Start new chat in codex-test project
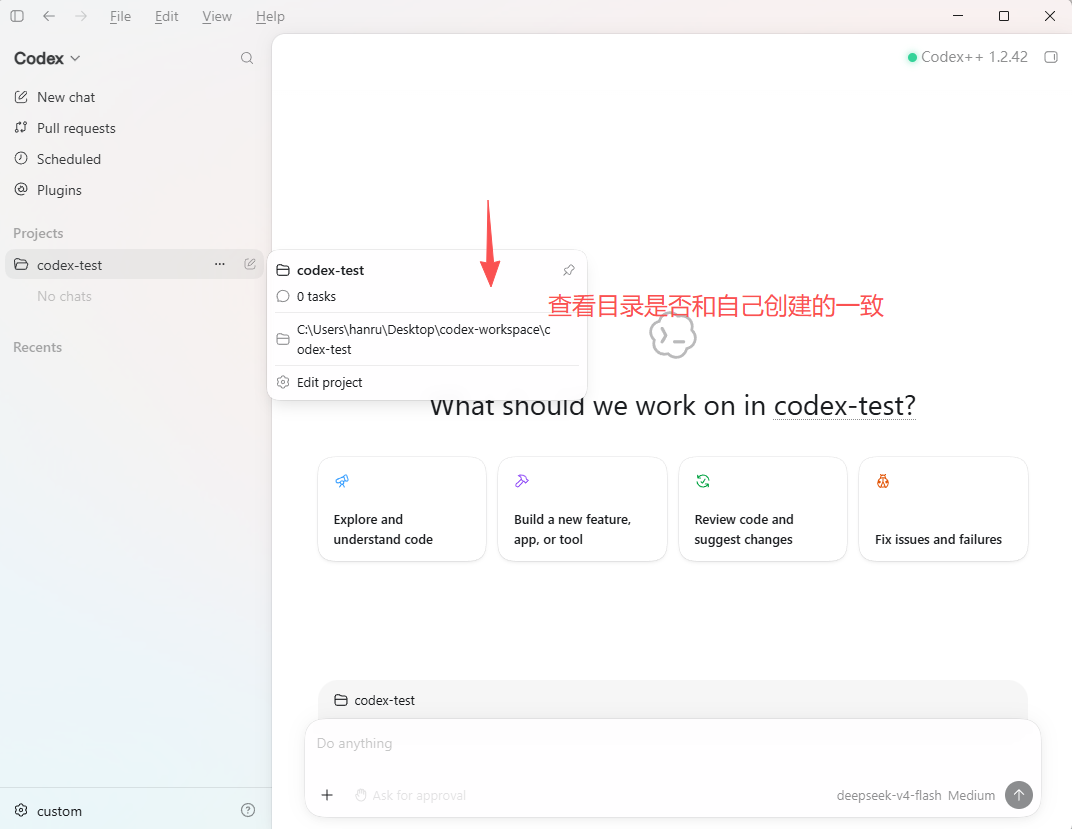The height and width of the screenshot is (829, 1072). click(x=250, y=264)
